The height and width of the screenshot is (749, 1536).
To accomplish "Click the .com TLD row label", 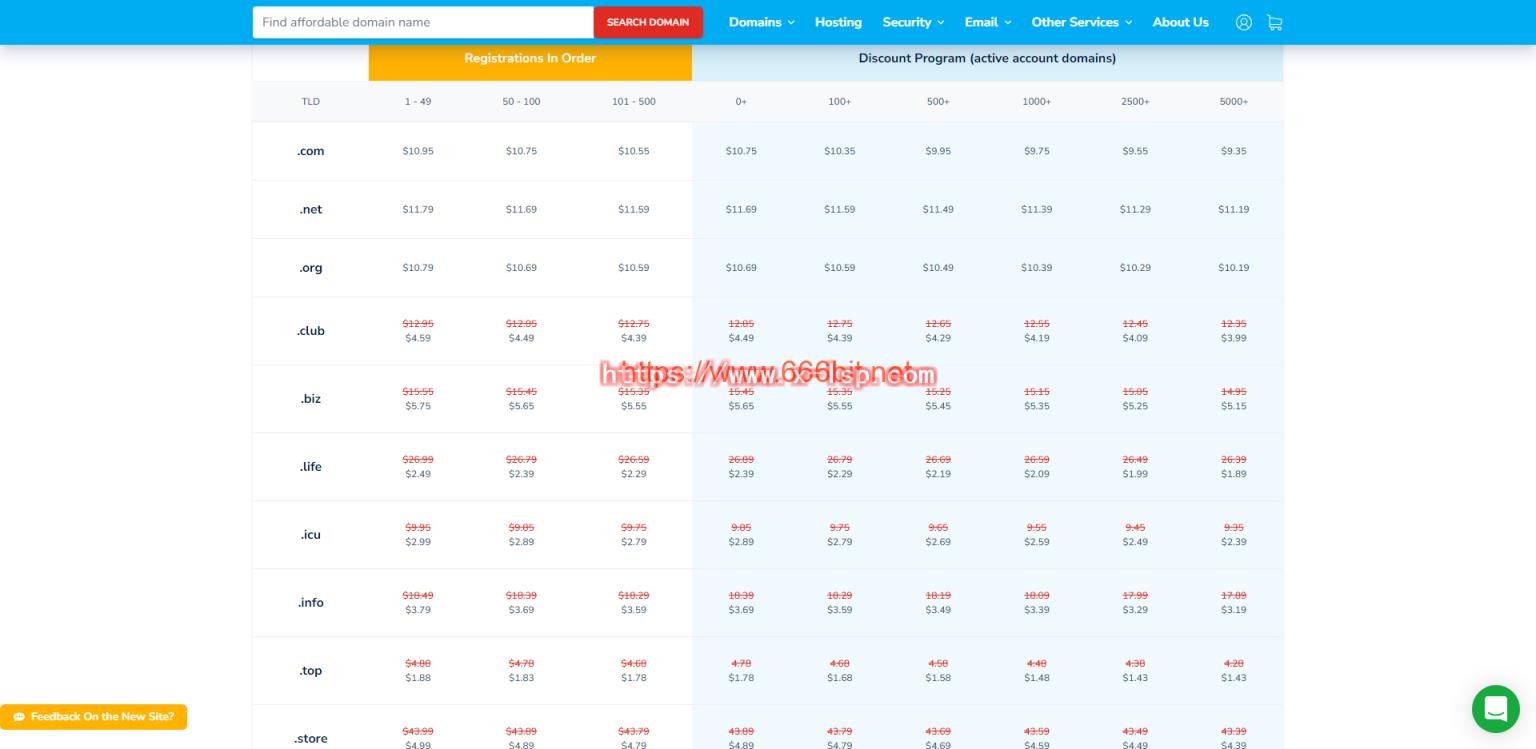I will point(311,151).
